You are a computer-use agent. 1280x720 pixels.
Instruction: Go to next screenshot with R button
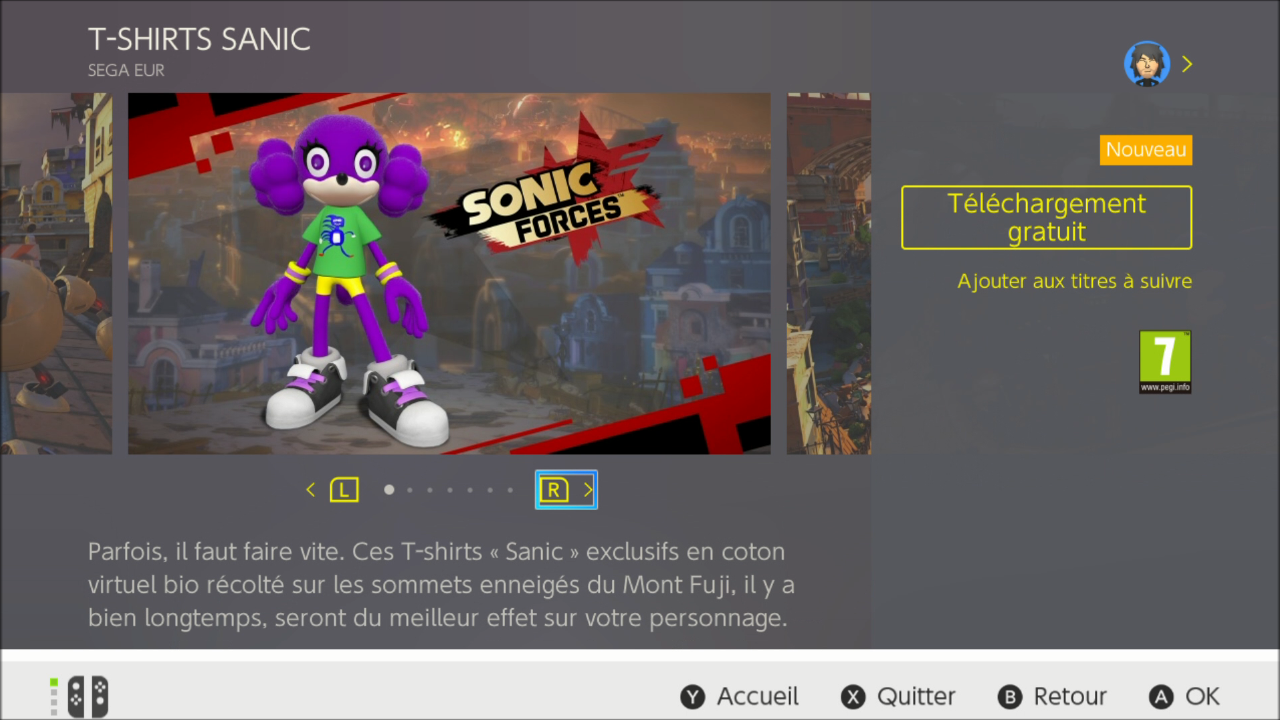554,490
